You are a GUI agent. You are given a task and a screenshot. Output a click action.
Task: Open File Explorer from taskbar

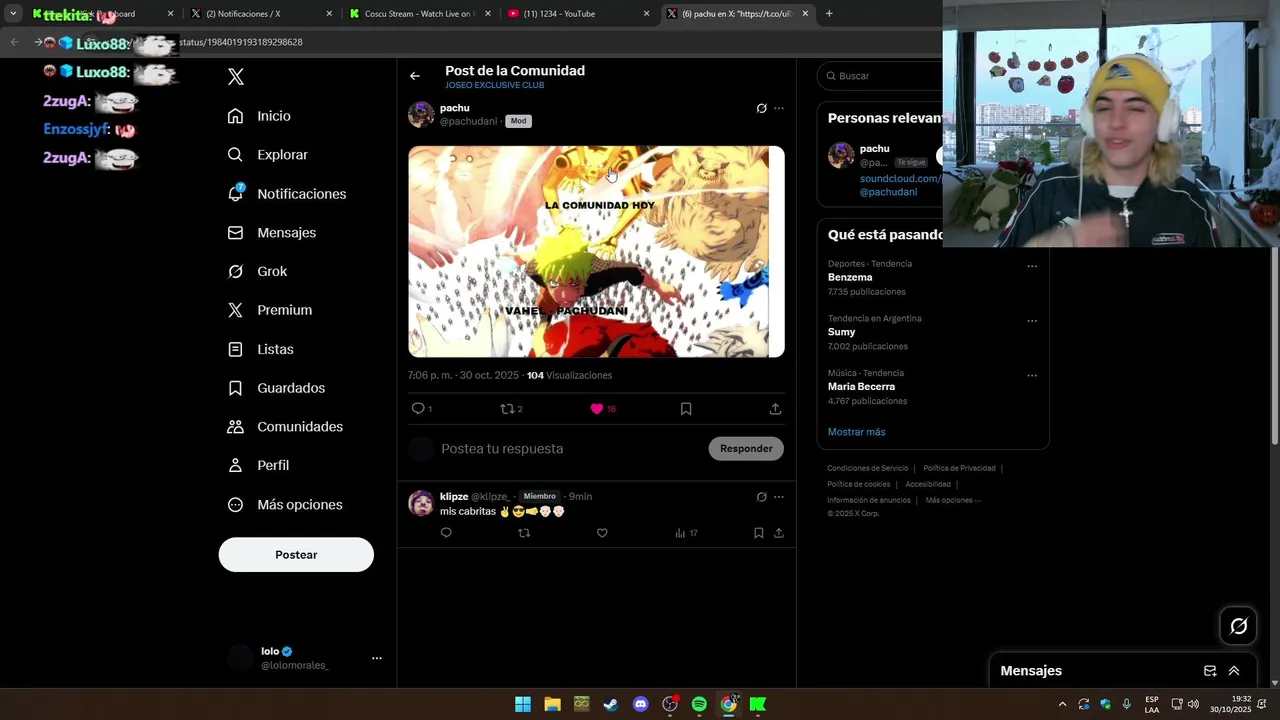click(552, 704)
